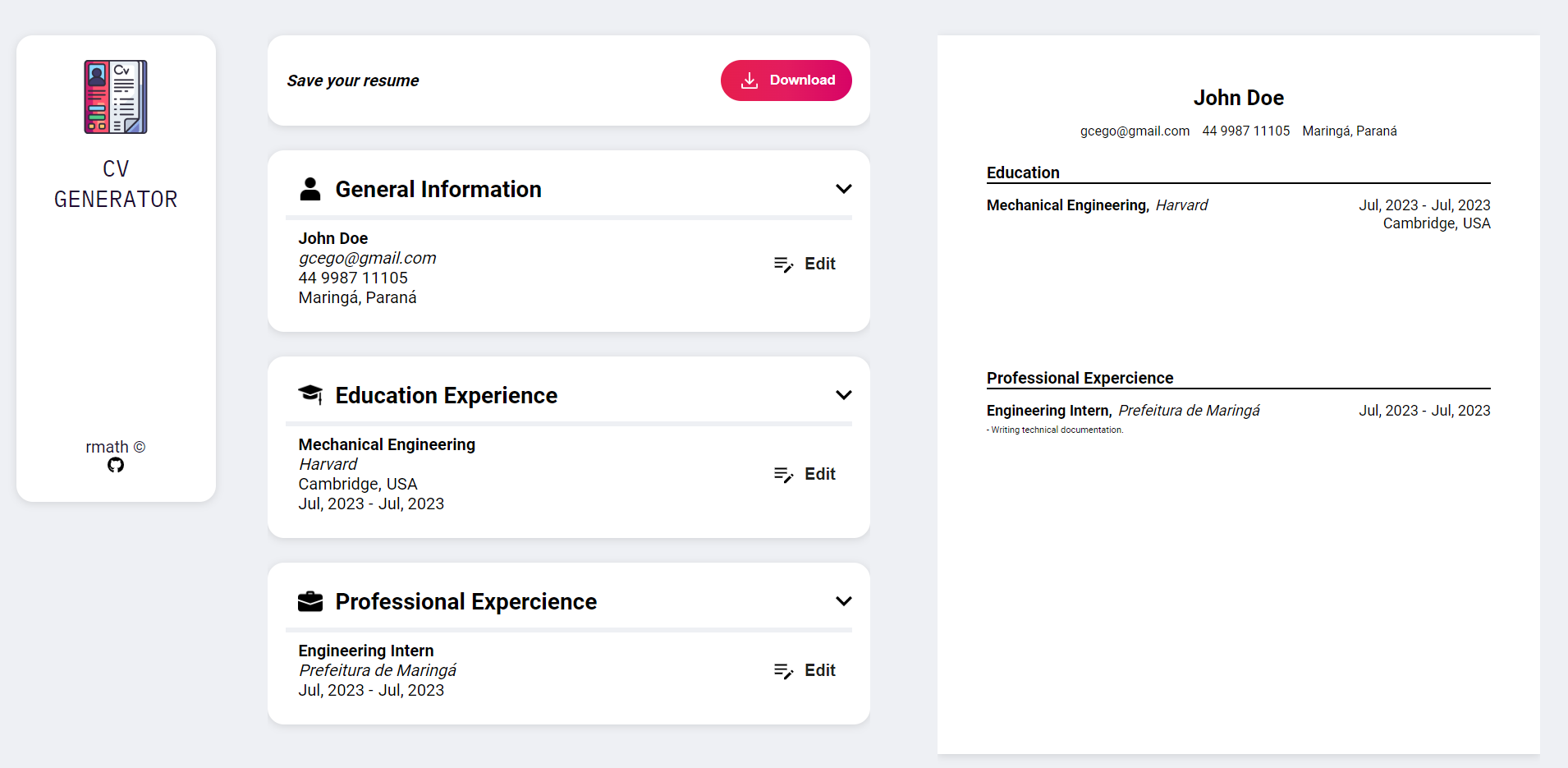1568x768 pixels.
Task: Click the CV Generator logo icon
Action: click(x=116, y=97)
